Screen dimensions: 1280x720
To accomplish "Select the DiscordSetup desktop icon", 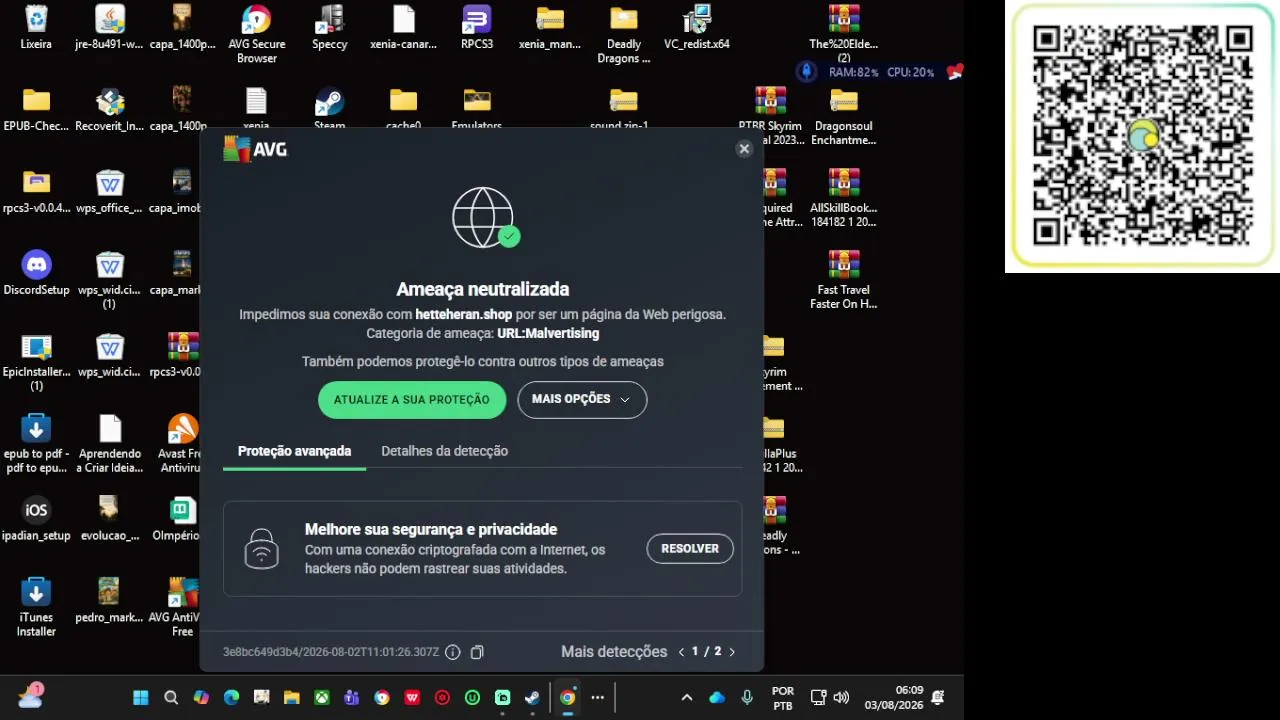I will click(36, 273).
